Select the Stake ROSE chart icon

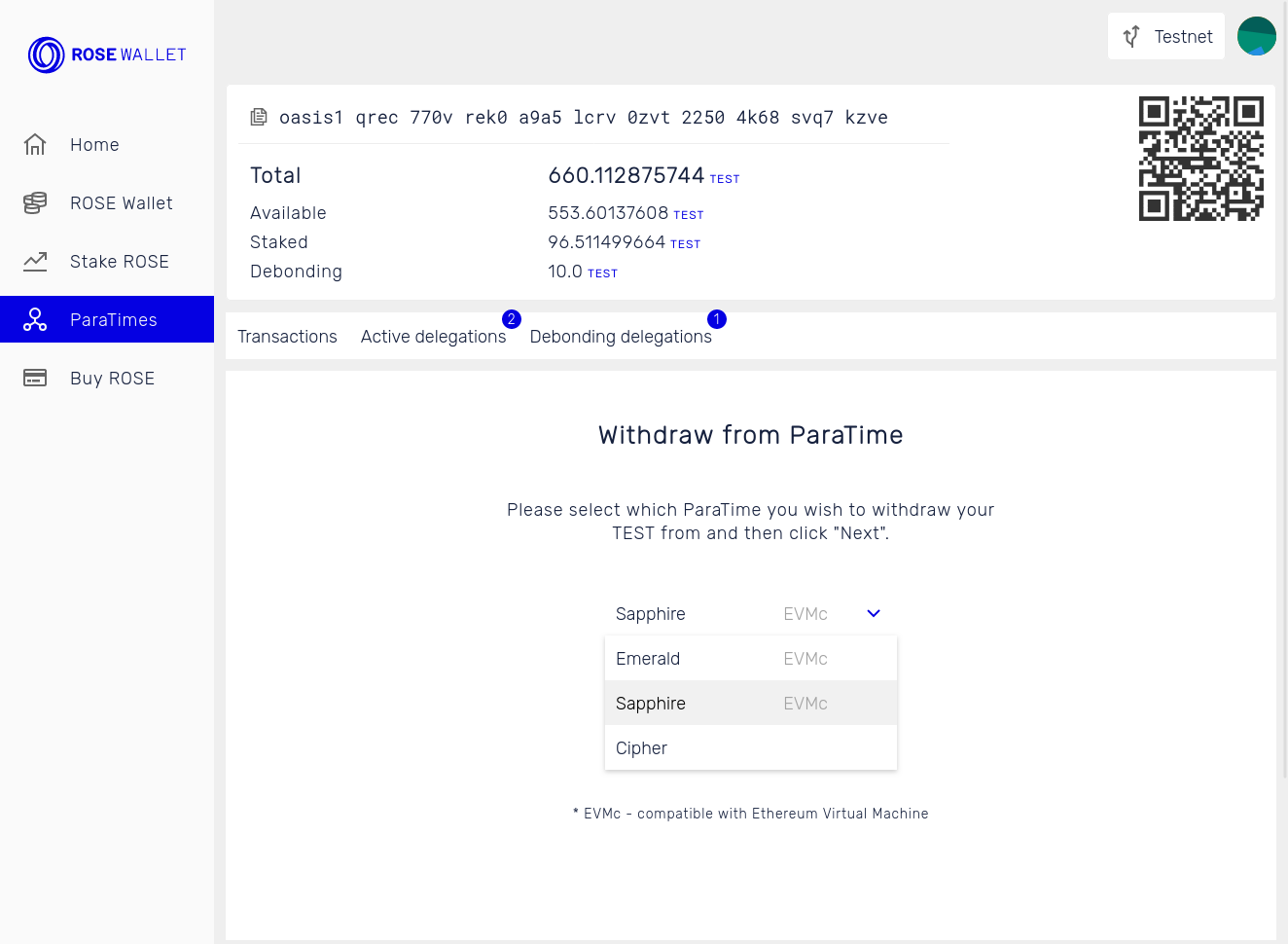coord(35,261)
